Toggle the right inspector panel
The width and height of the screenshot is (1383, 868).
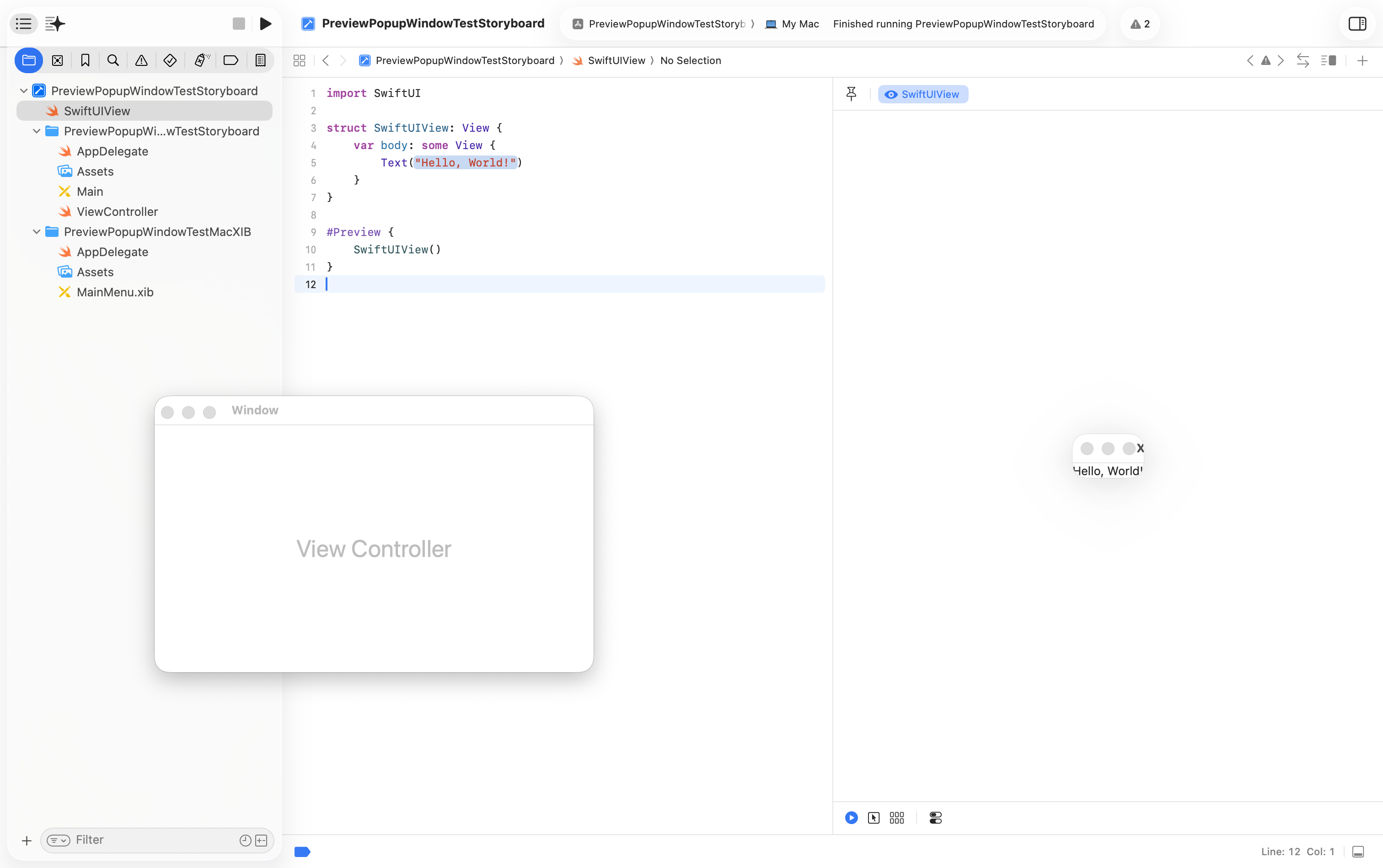1357,23
